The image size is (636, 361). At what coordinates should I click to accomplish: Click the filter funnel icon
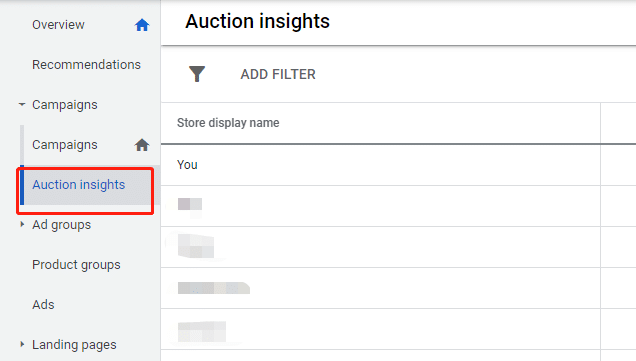197,74
